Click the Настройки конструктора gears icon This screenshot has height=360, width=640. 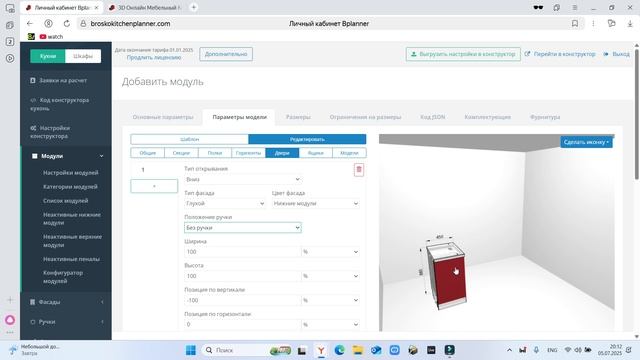point(33,128)
